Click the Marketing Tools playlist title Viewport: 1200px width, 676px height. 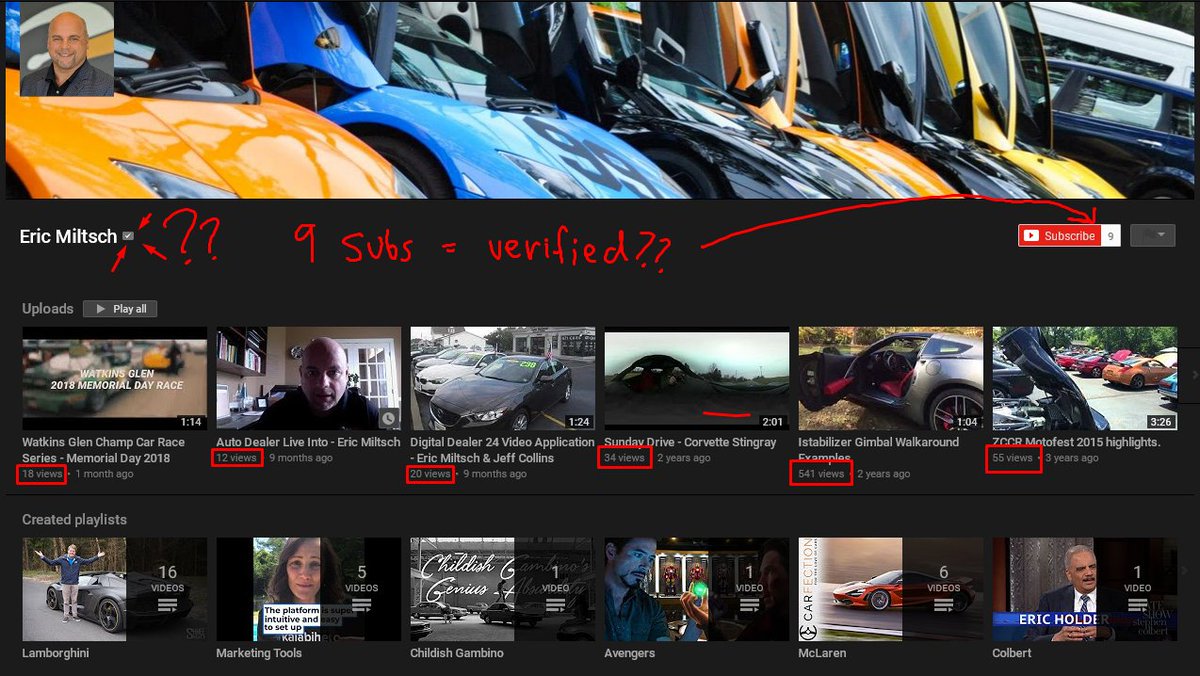(259, 653)
